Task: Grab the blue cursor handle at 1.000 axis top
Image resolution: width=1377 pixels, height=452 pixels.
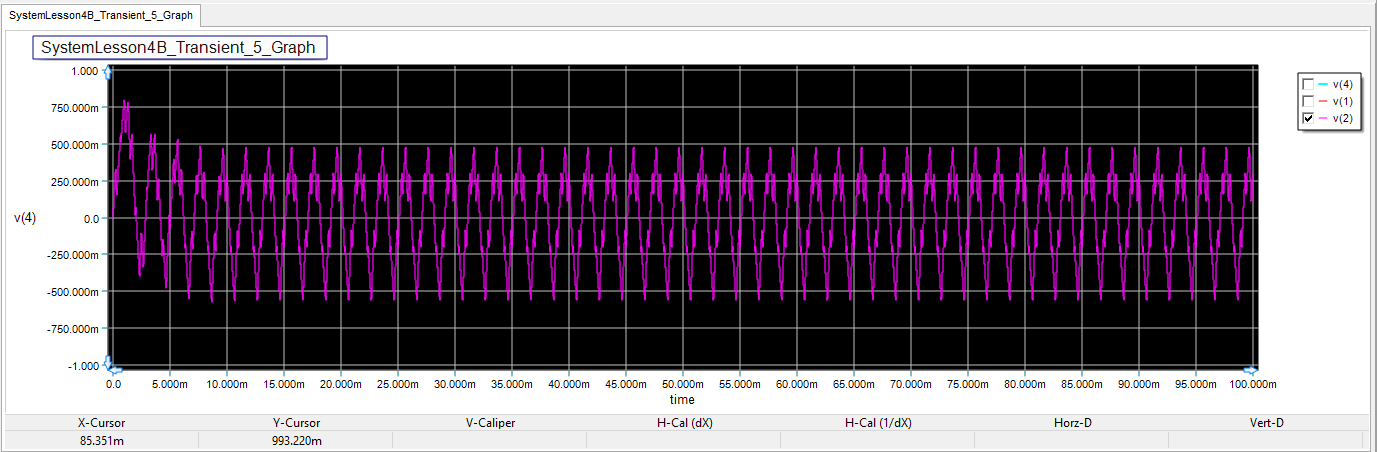Action: [x=109, y=71]
